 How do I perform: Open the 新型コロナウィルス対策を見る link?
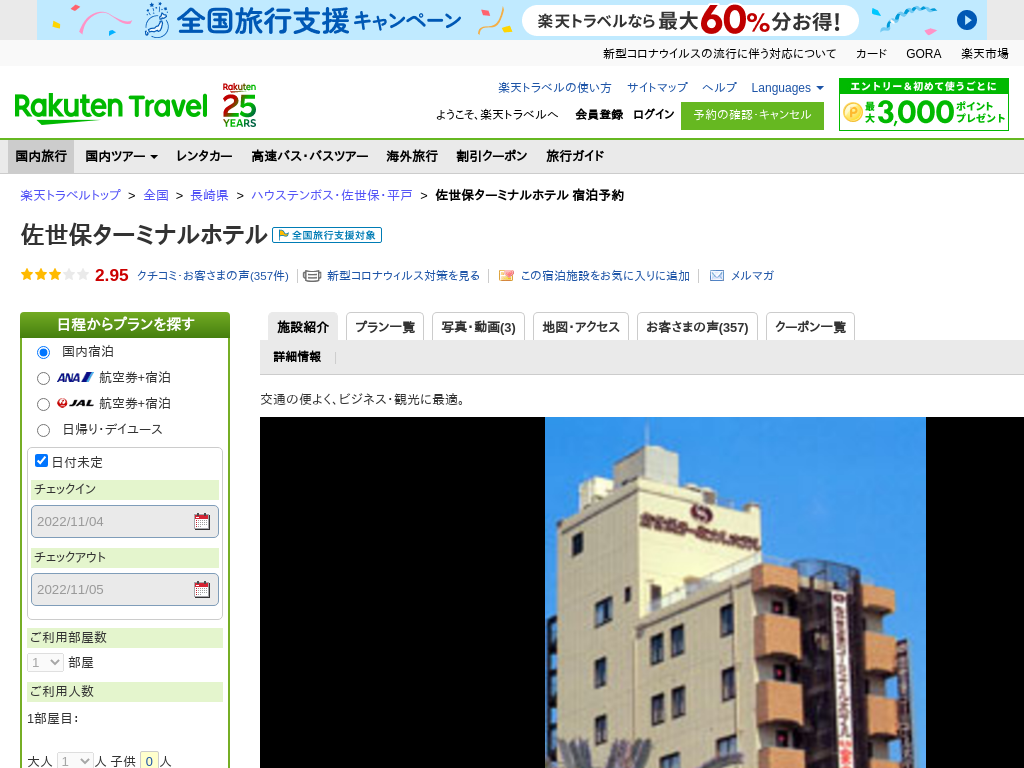(404, 276)
